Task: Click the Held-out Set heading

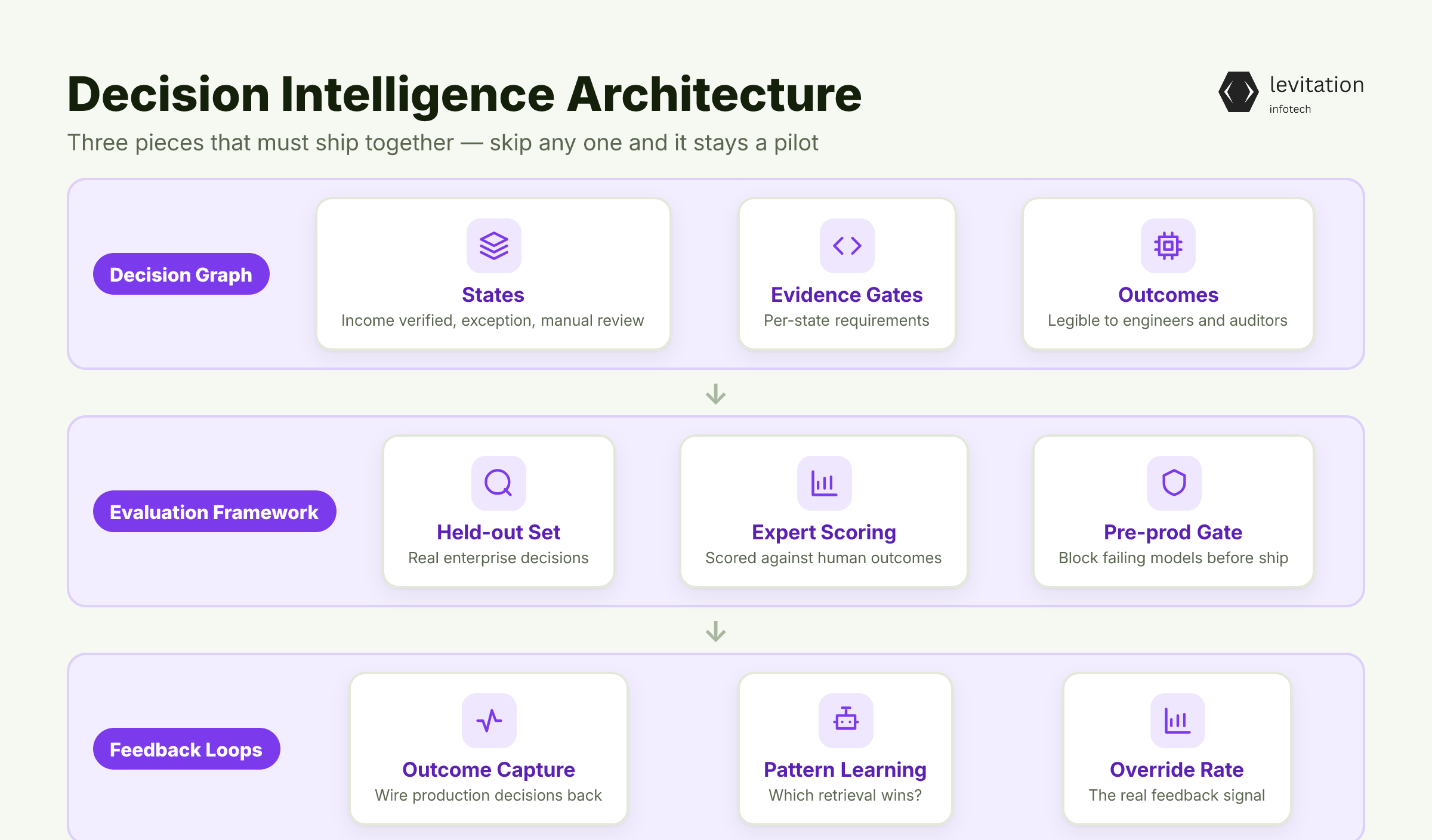Action: [499, 532]
